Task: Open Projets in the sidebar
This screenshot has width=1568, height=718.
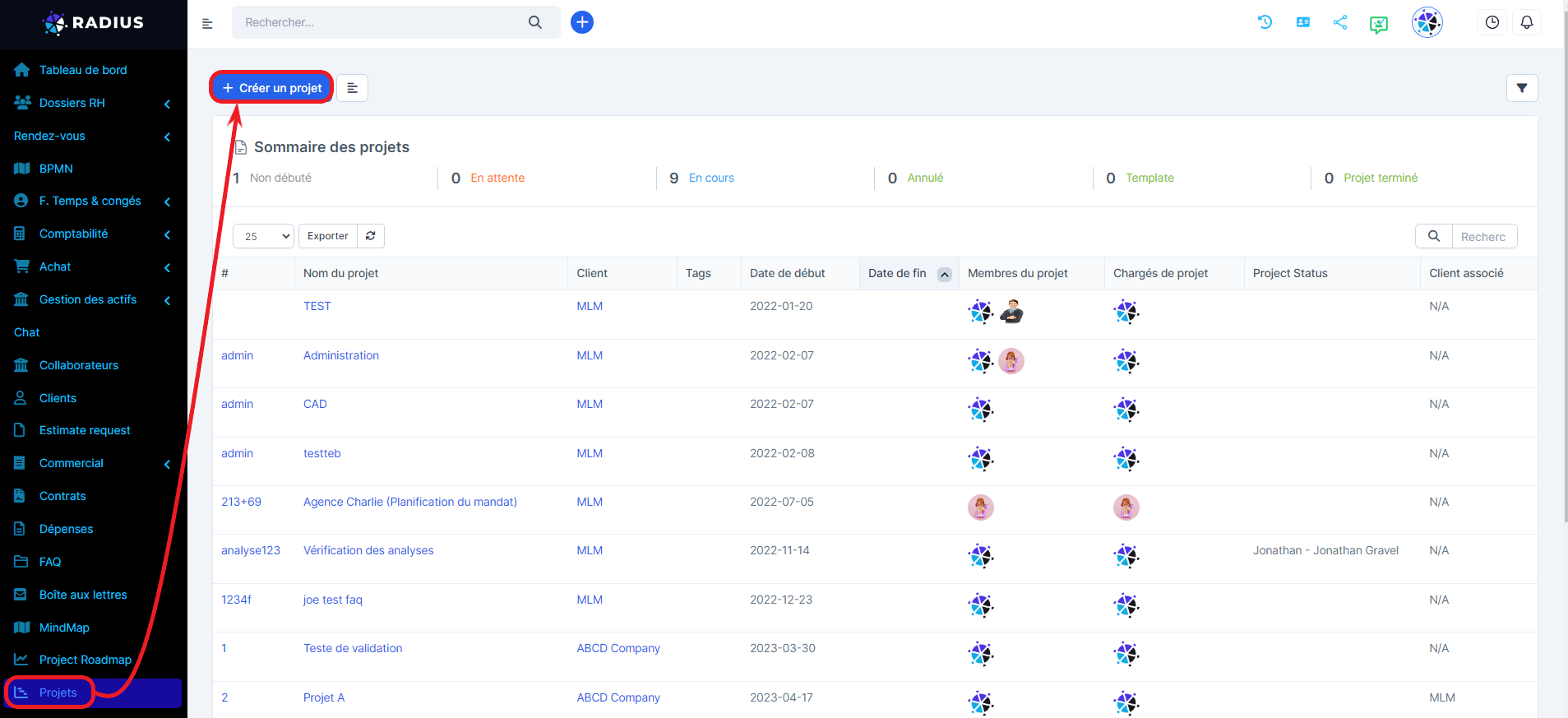Action: 58,693
